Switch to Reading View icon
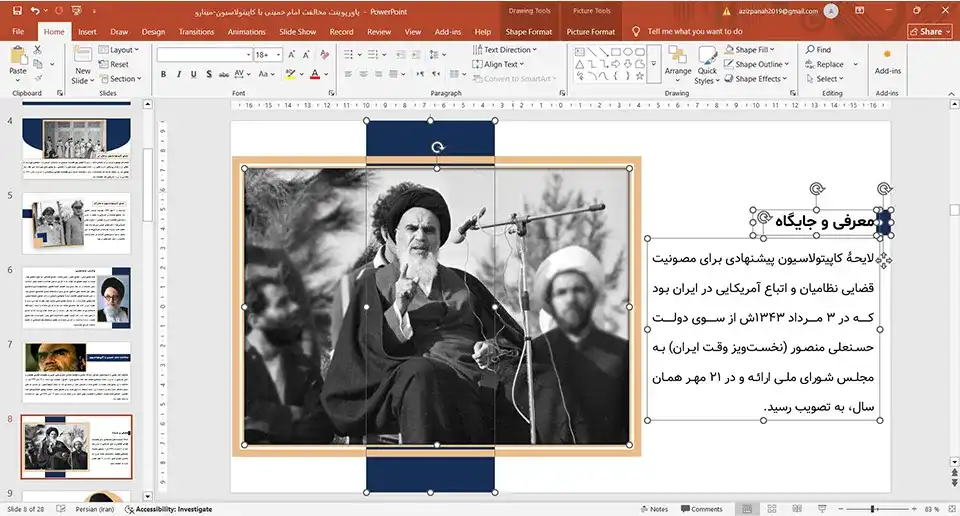960x516 pixels. point(797,509)
